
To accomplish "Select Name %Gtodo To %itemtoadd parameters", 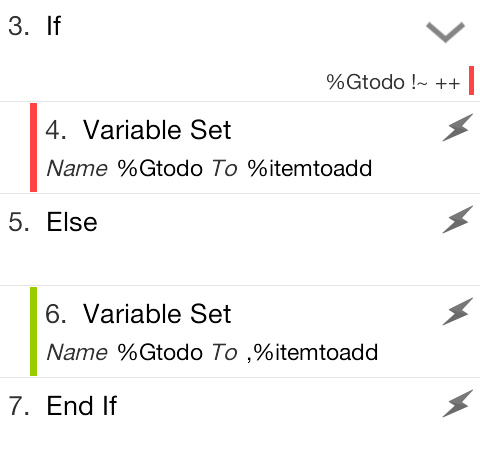I will tap(209, 168).
